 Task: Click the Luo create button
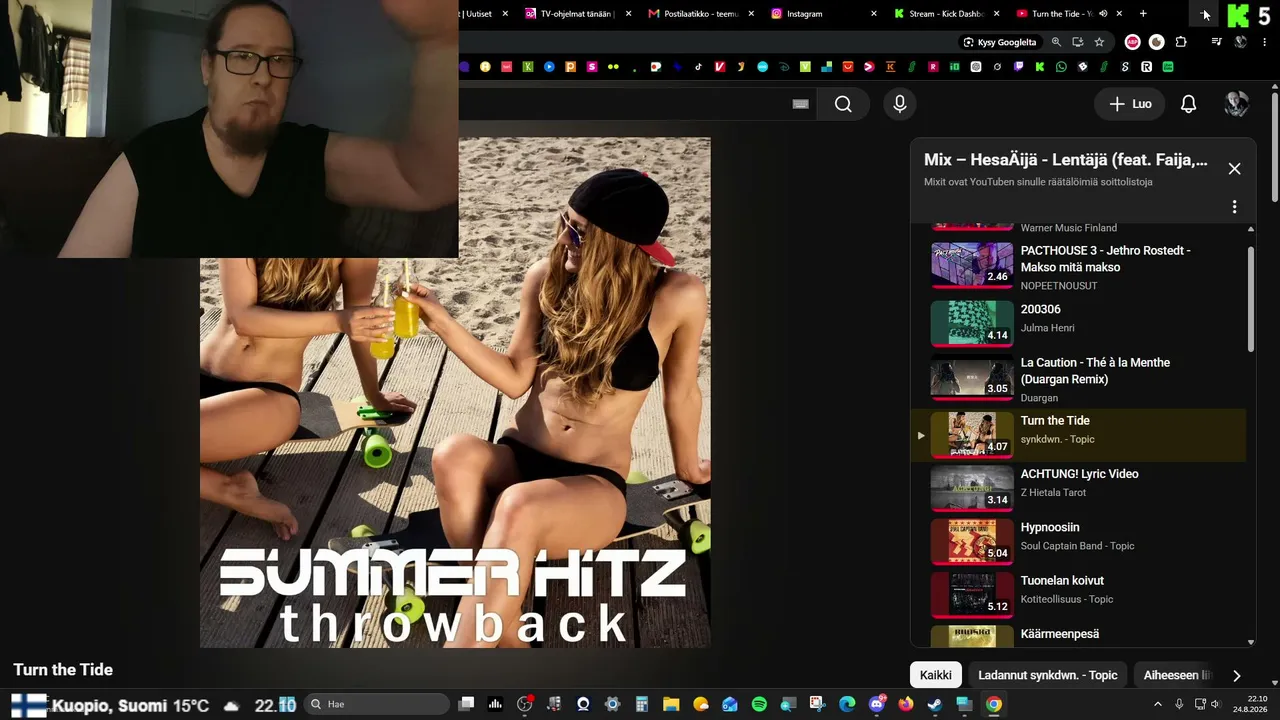coord(1130,104)
